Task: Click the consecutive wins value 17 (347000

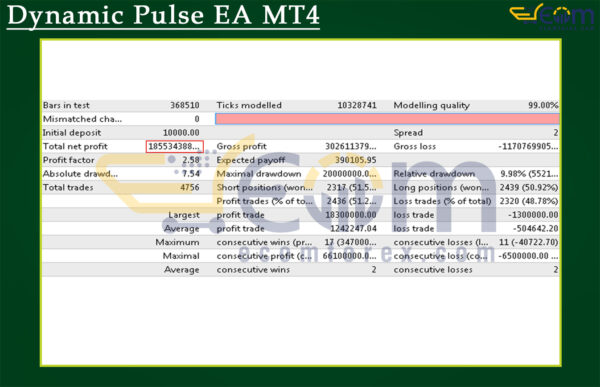Action: click(351, 242)
